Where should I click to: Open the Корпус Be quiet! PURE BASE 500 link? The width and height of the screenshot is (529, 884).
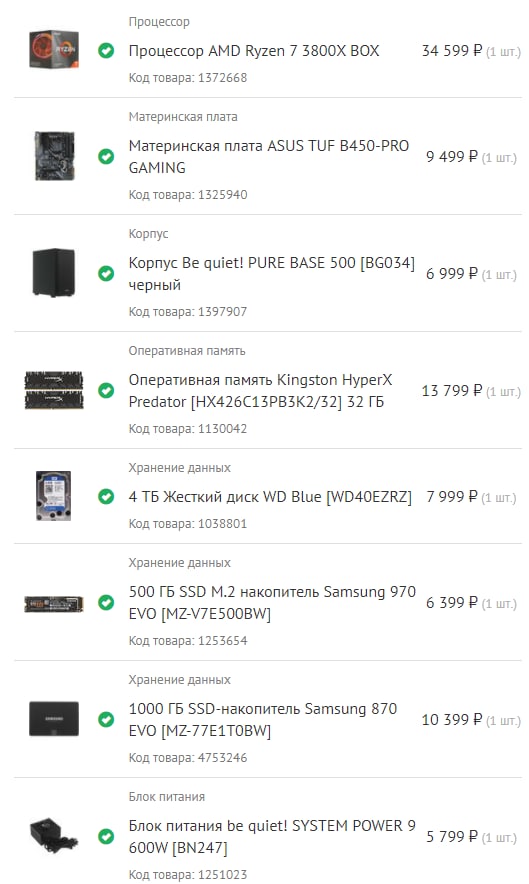271,273
